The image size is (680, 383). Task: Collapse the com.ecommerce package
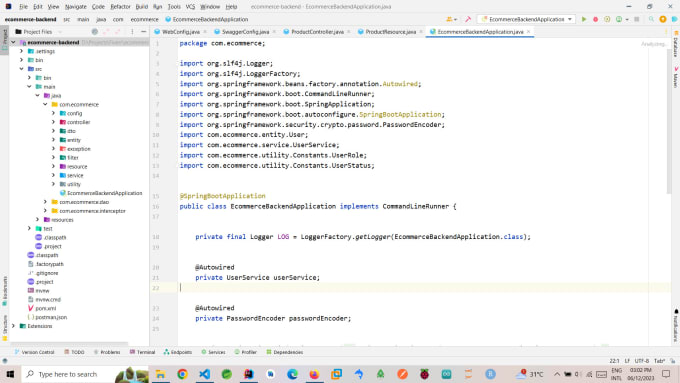[x=45, y=105]
